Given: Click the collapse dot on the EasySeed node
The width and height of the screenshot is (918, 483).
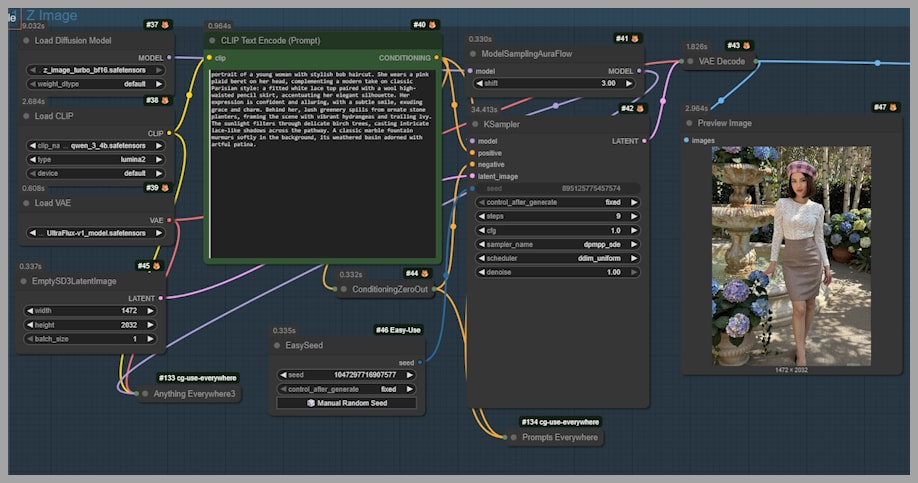Looking at the screenshot, I should pyautogui.click(x=276, y=345).
